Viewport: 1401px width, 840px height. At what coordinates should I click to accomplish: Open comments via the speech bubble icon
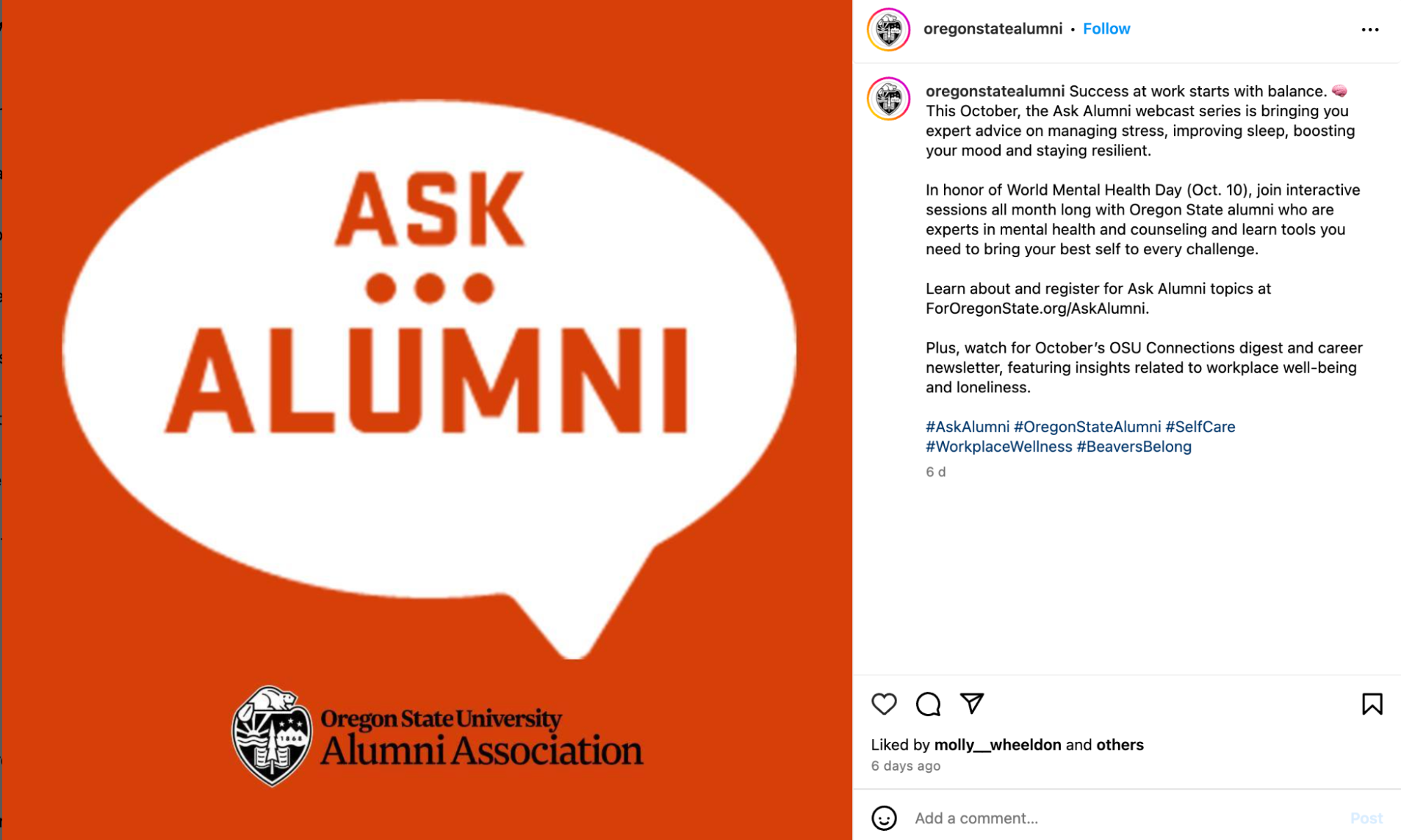pos(928,703)
